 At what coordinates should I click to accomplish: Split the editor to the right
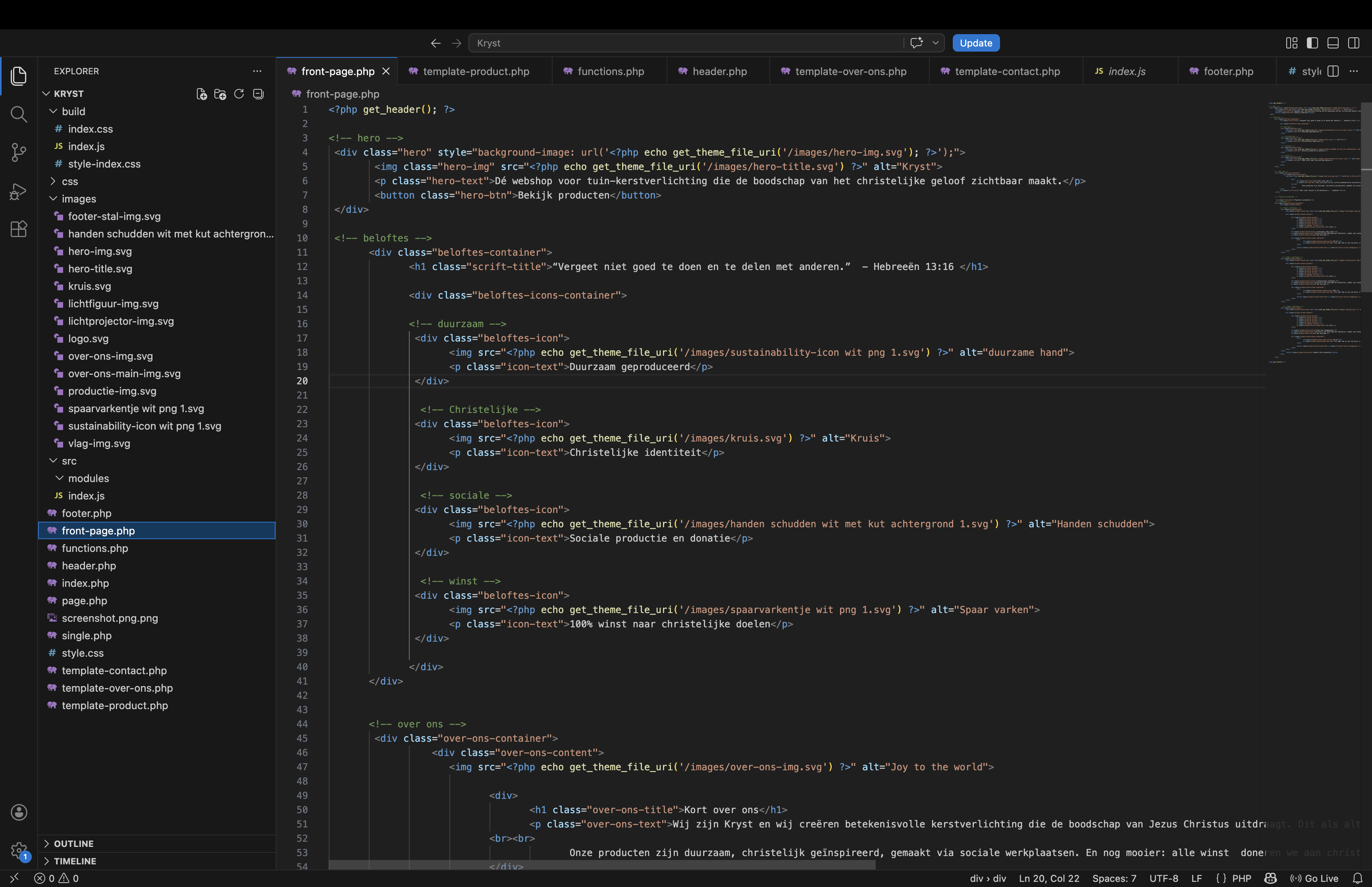click(1333, 71)
